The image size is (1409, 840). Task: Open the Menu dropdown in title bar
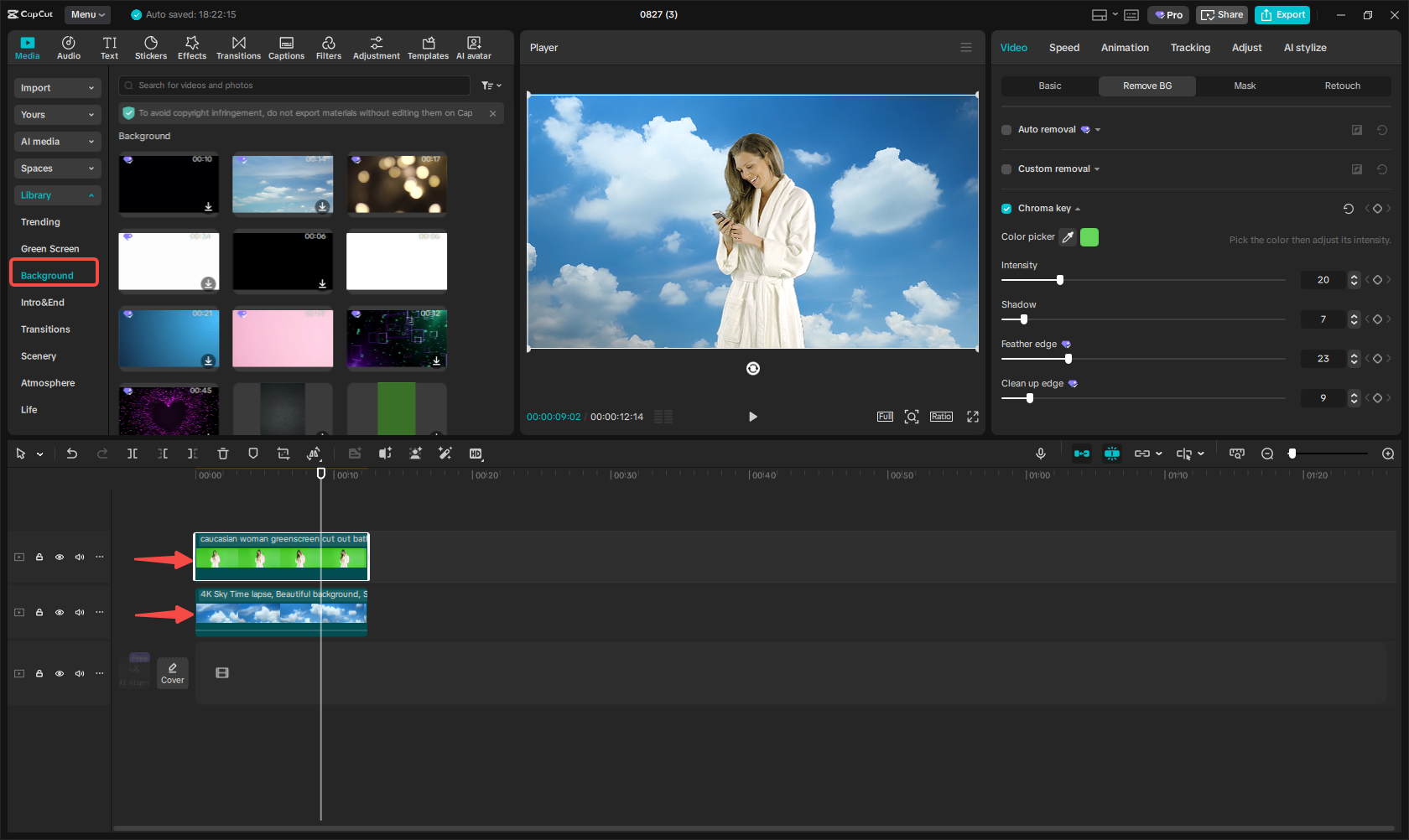[87, 14]
